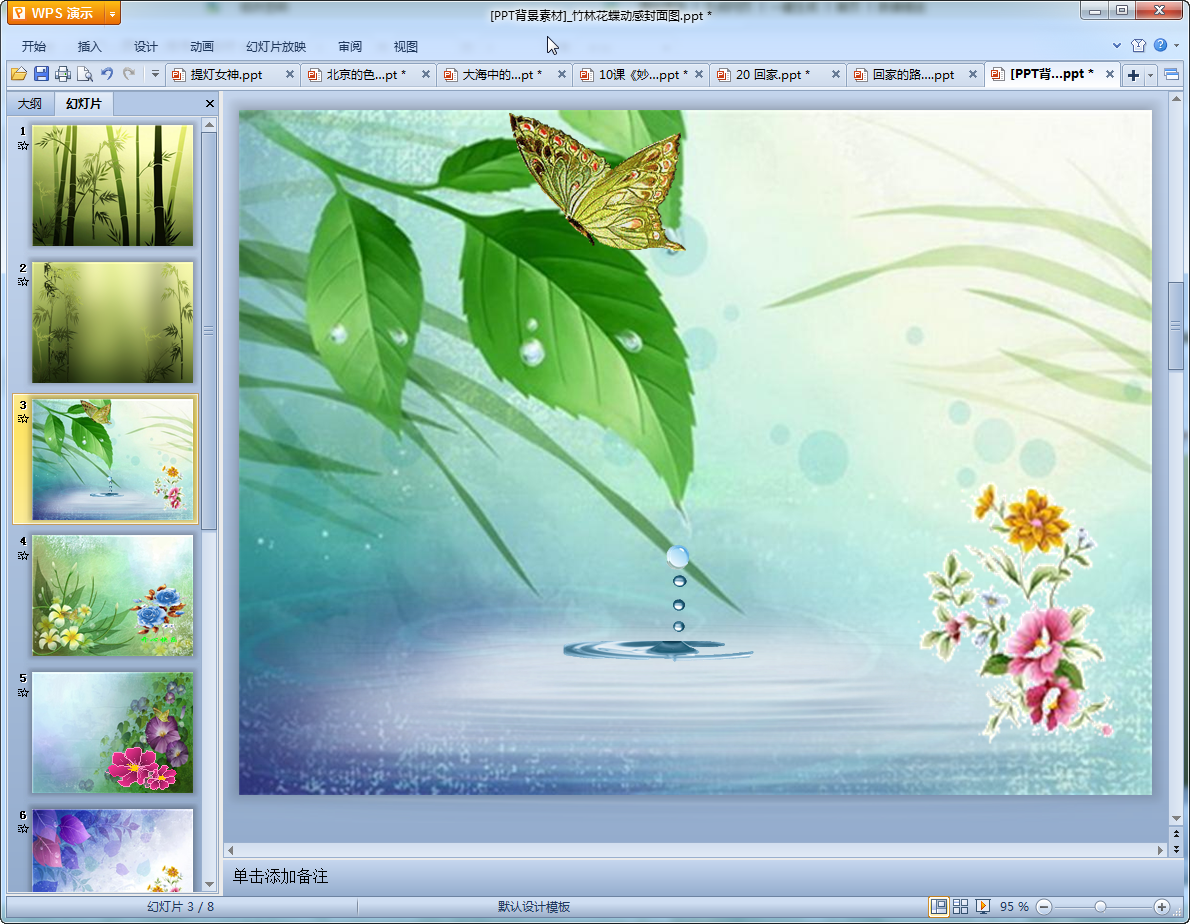Click the 95 % zoom level
The width and height of the screenshot is (1190, 924).
1014,907
